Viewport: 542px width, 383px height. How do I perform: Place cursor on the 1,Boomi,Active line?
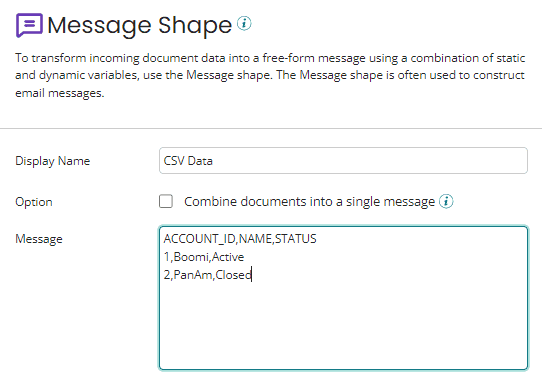(x=204, y=257)
